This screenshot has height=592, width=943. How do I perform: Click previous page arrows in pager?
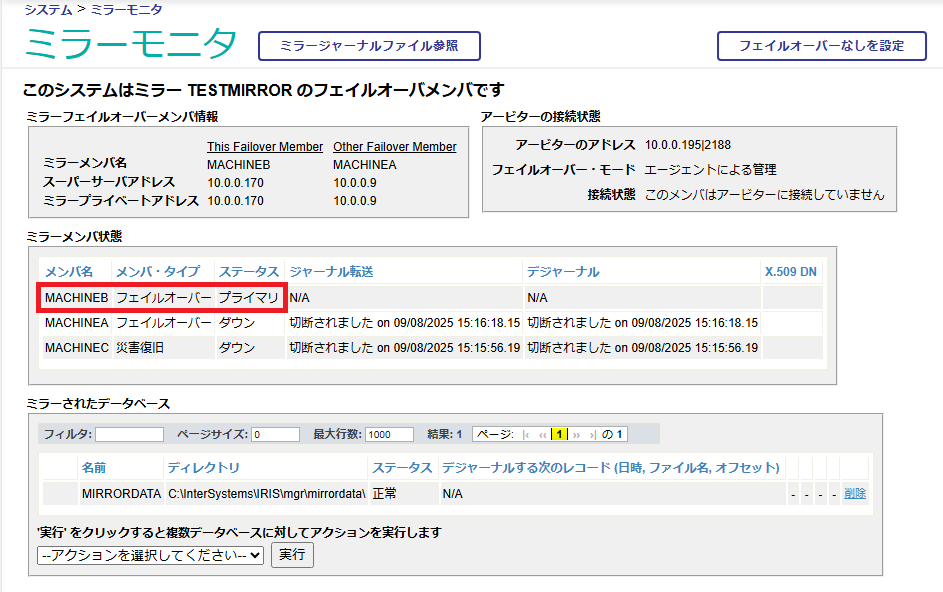click(x=543, y=435)
